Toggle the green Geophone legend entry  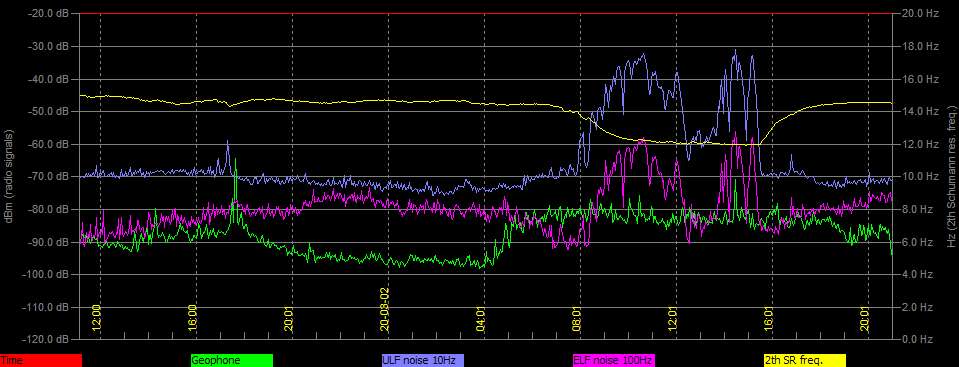[x=232, y=361]
